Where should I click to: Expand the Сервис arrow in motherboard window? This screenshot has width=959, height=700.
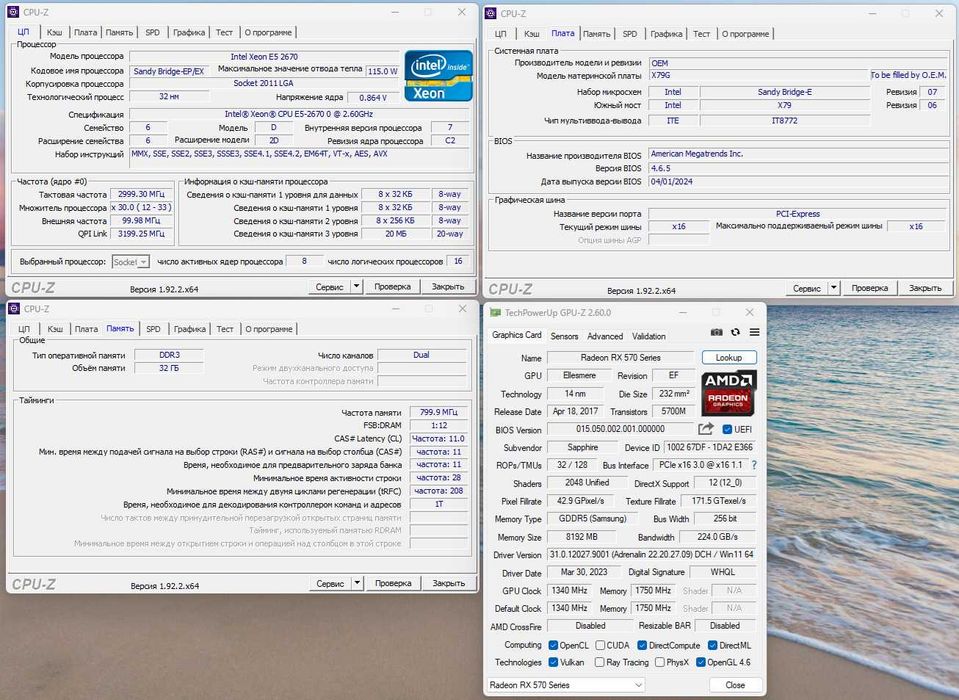pos(834,287)
